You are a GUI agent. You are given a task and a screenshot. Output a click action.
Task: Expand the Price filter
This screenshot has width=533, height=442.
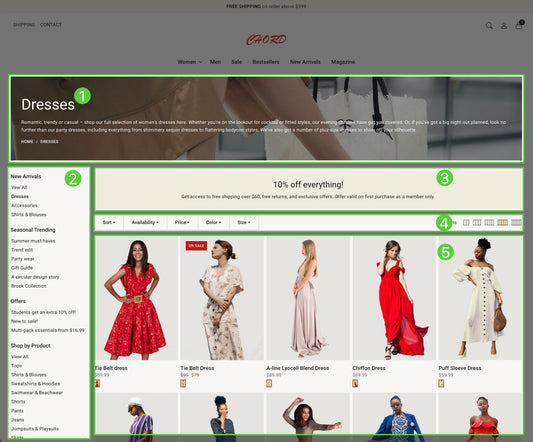(x=182, y=222)
